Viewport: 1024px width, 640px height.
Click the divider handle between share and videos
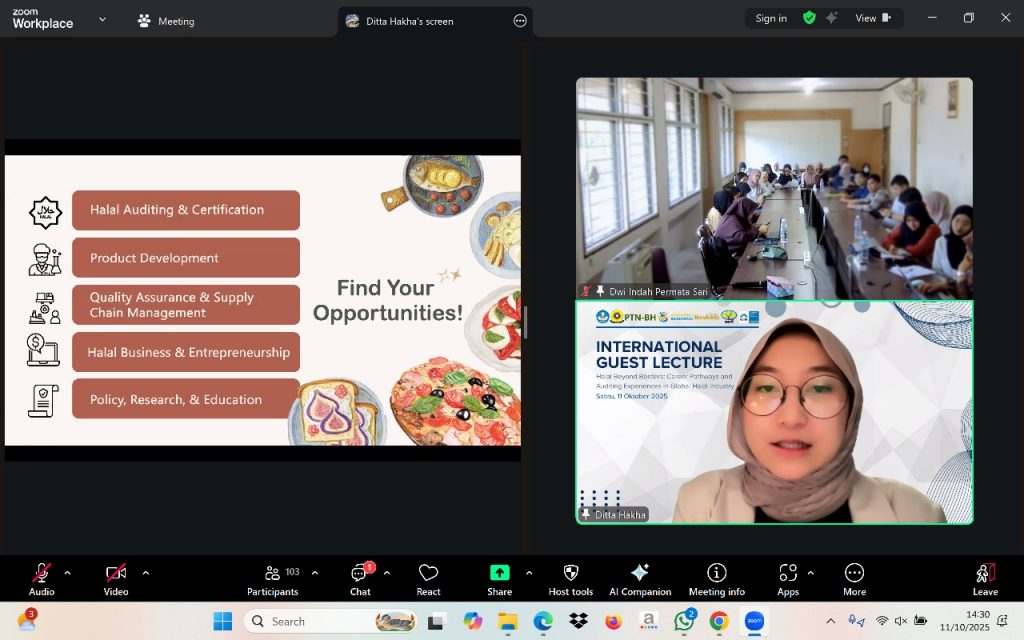click(525, 322)
